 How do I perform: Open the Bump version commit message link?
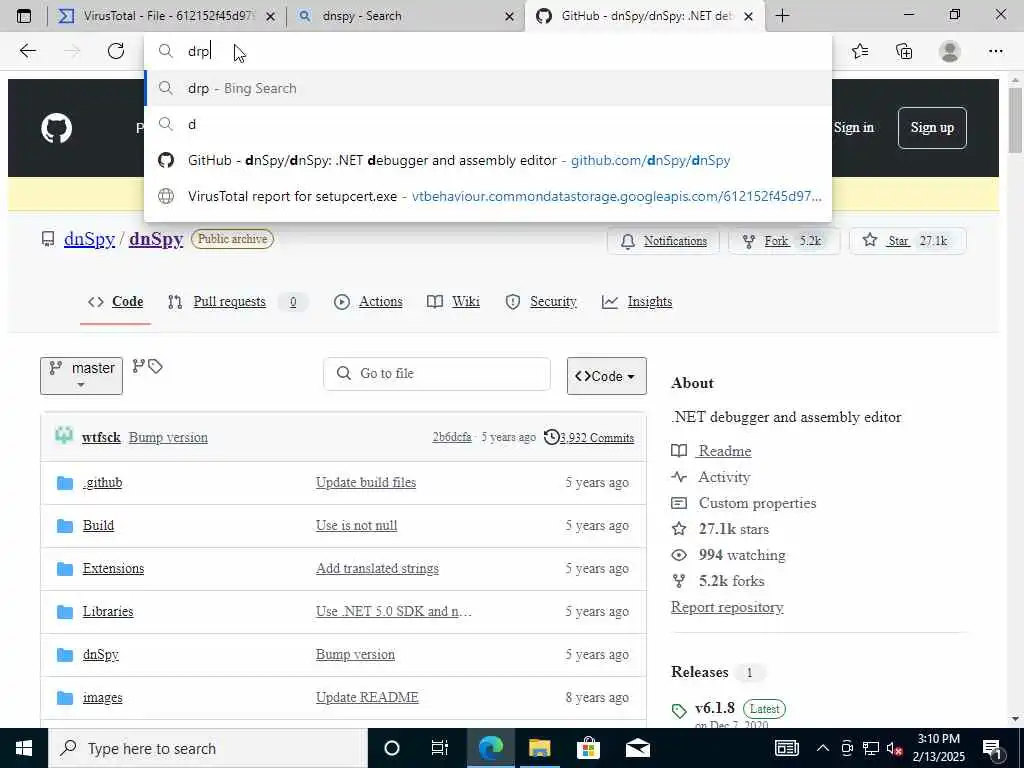(168, 438)
